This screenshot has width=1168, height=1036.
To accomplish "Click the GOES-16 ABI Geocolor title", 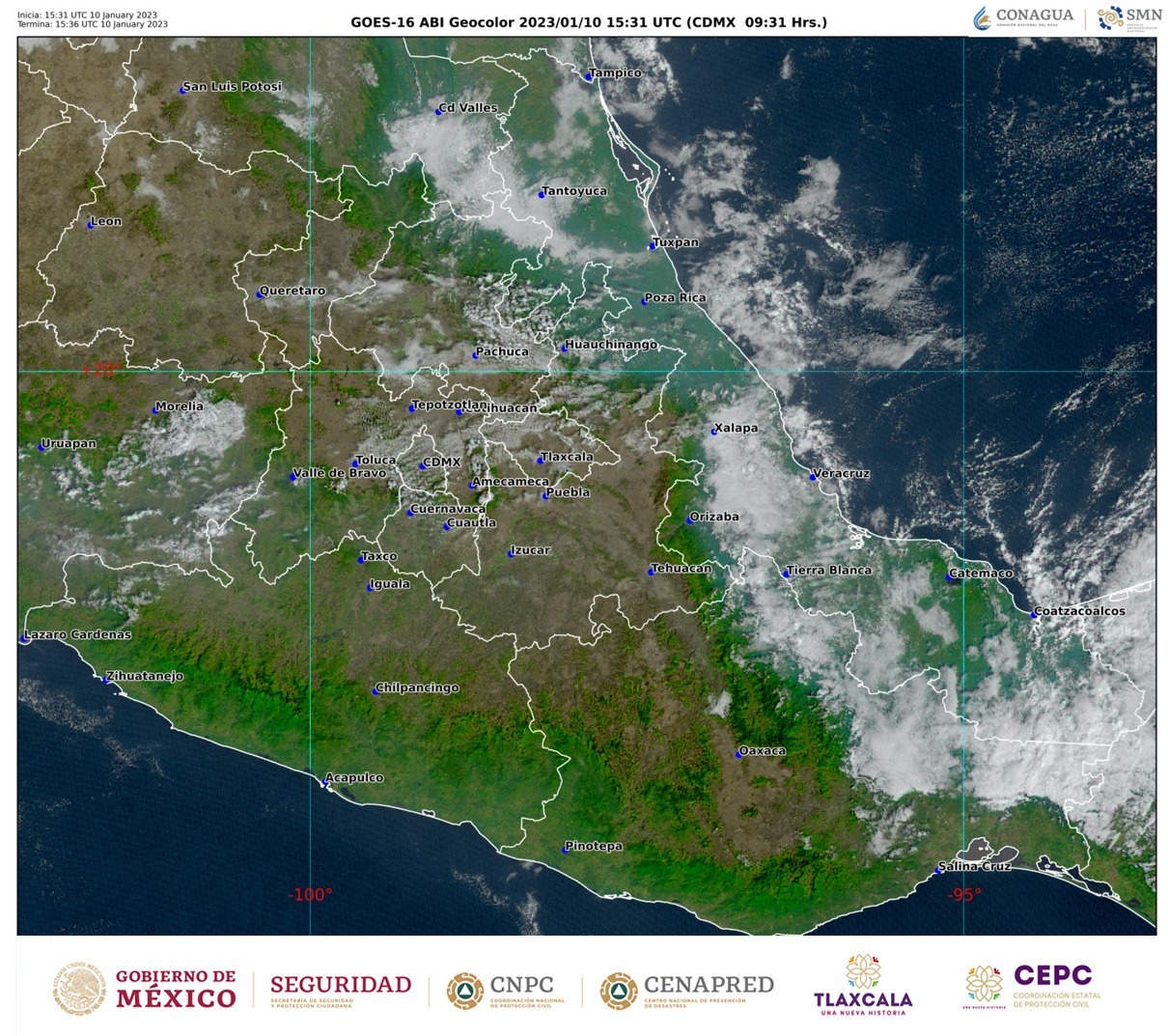I will pos(589,21).
